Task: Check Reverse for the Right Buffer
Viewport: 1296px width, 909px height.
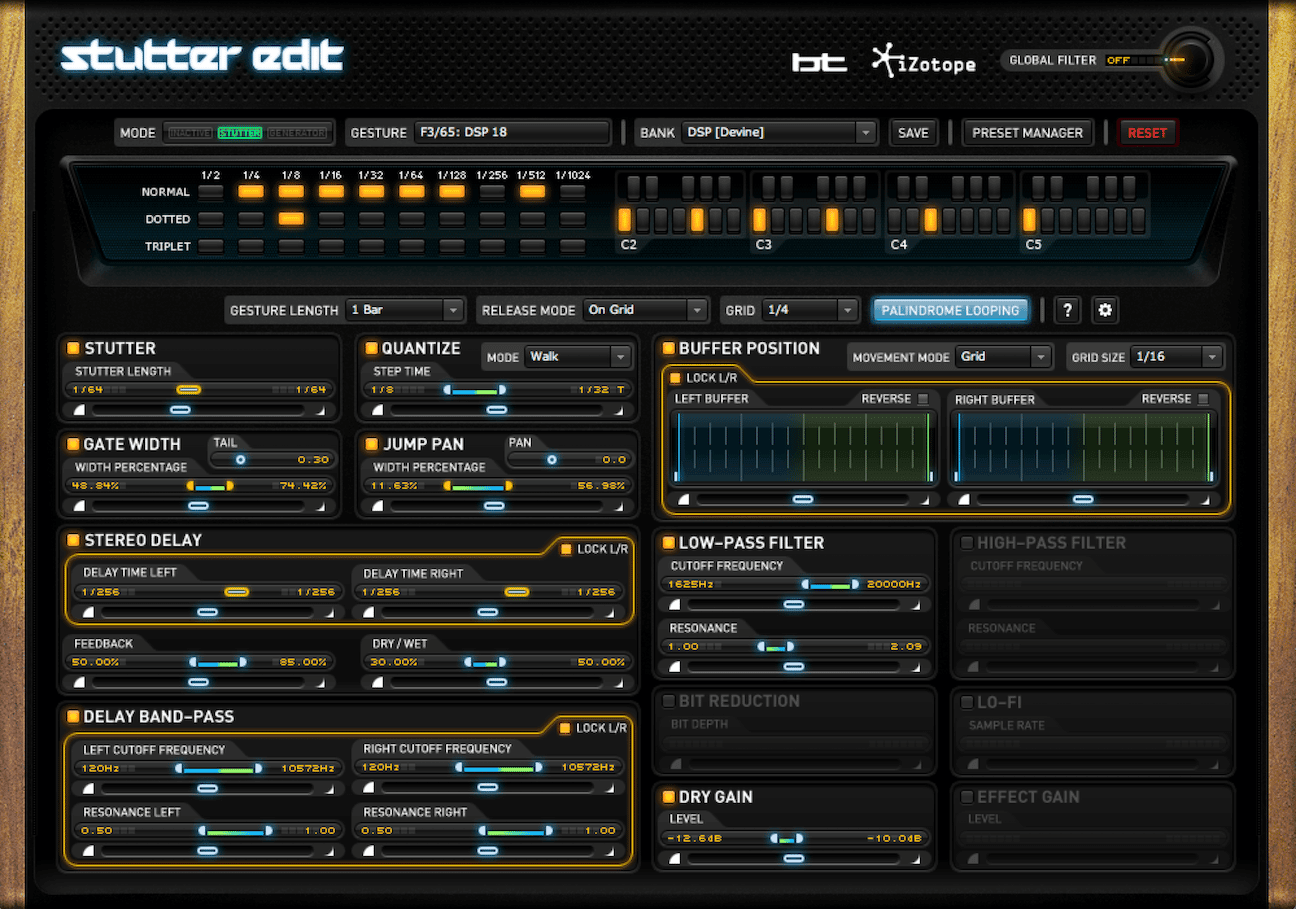Action: pyautogui.click(x=1203, y=399)
